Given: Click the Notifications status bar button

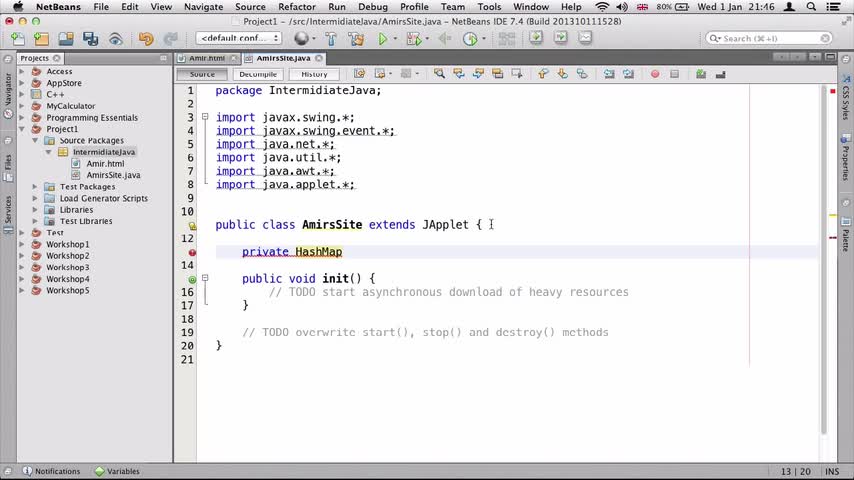Looking at the screenshot, I should pos(51,471).
